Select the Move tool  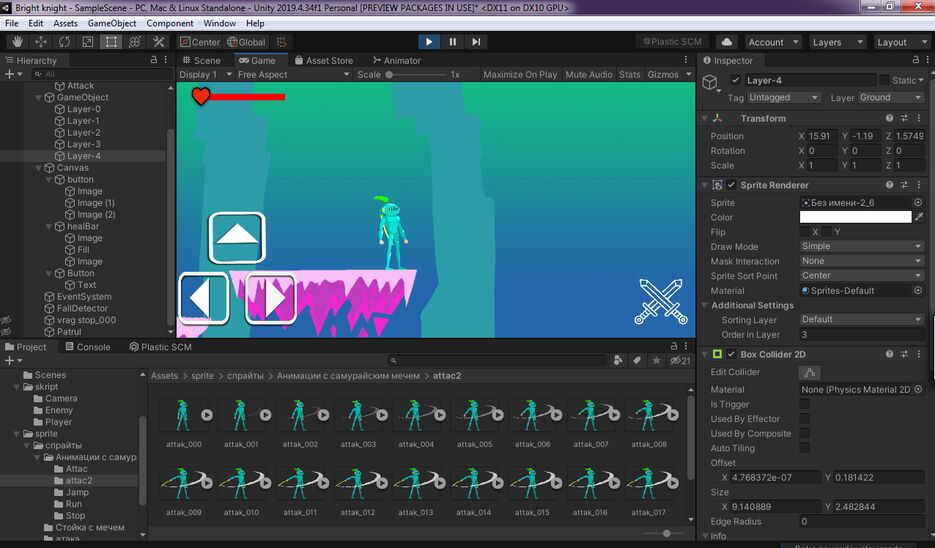(x=41, y=42)
